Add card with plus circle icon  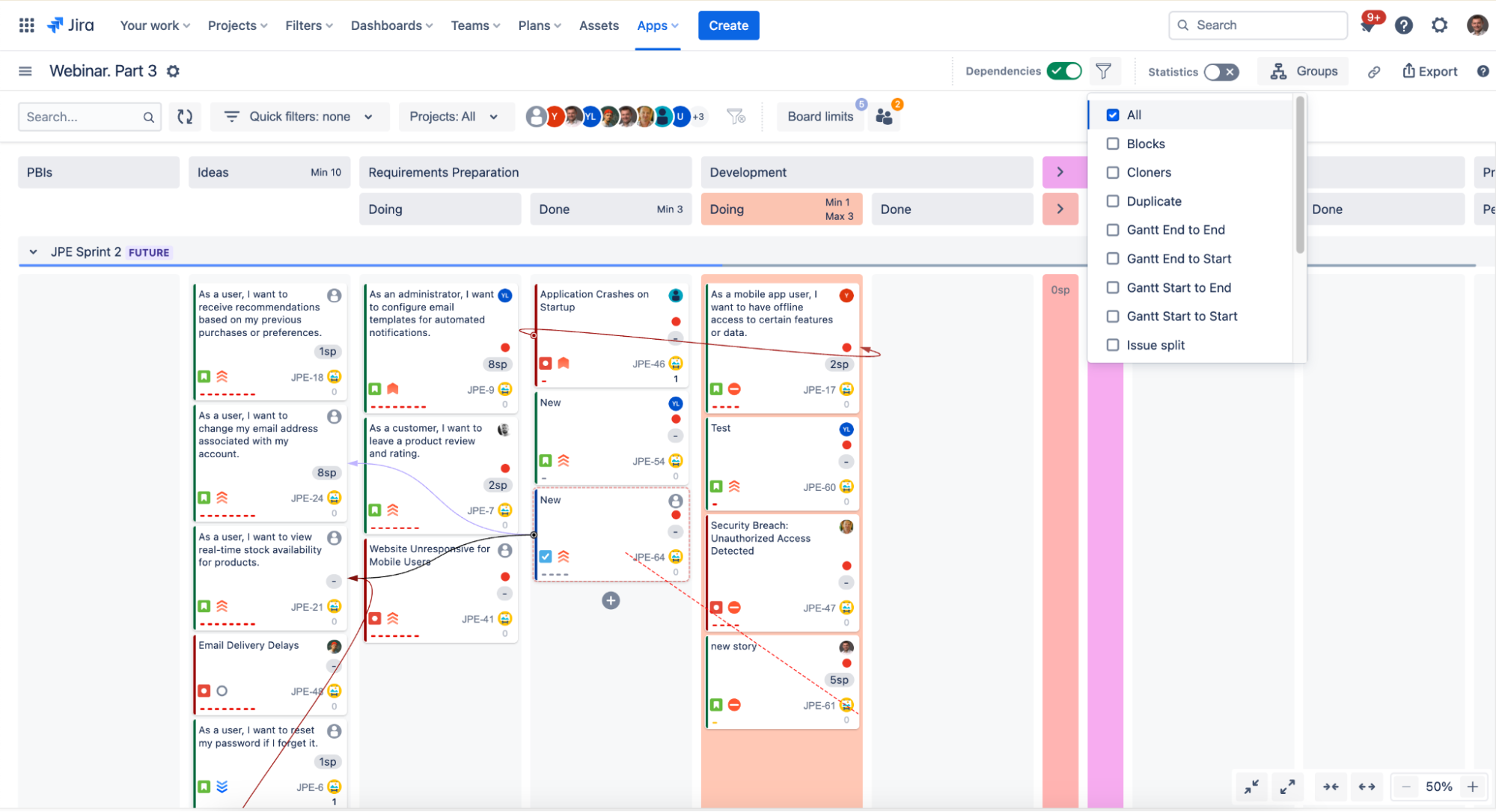(x=611, y=600)
